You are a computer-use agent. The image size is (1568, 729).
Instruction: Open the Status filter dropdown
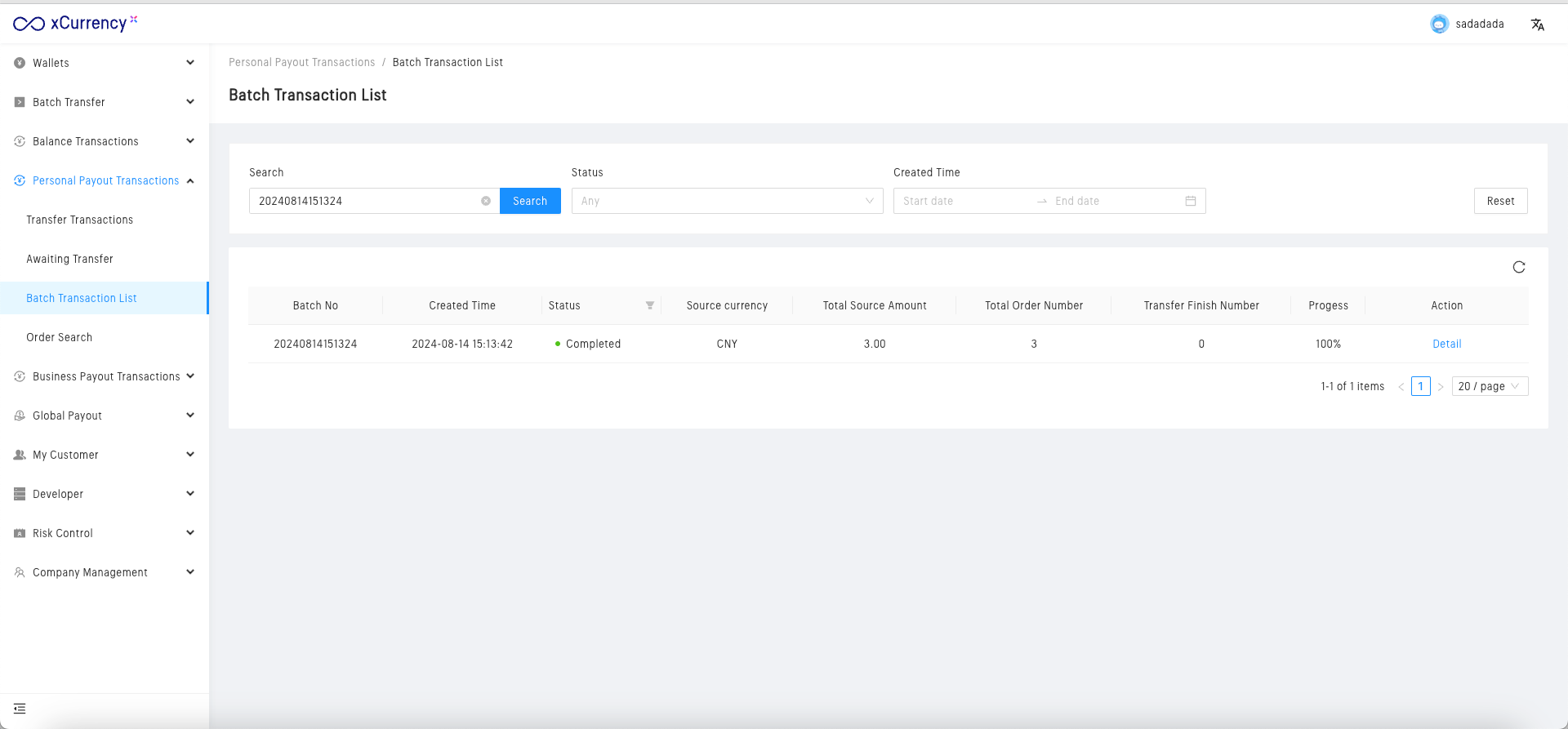click(726, 201)
